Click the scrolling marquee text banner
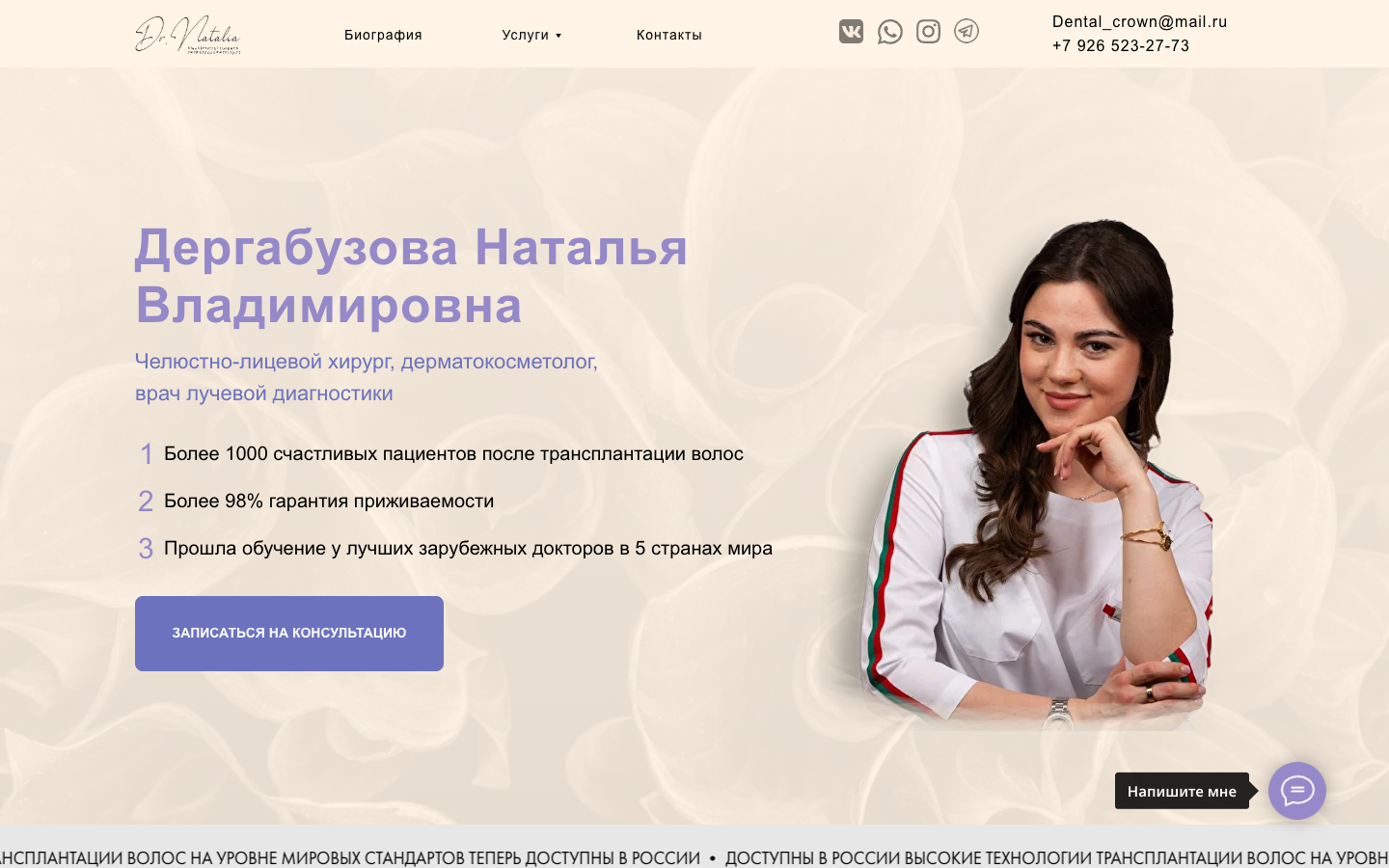The width and height of the screenshot is (1389, 868). (694, 857)
